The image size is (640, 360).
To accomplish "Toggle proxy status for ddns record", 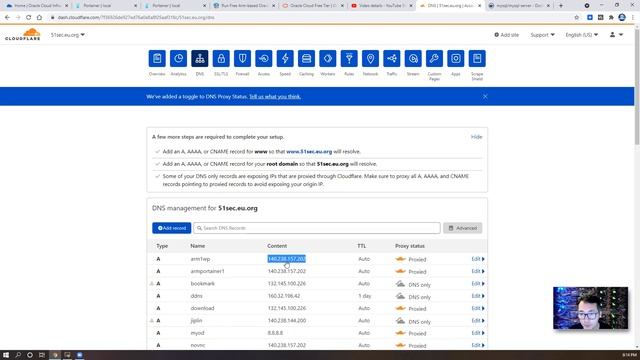I will [400, 296].
